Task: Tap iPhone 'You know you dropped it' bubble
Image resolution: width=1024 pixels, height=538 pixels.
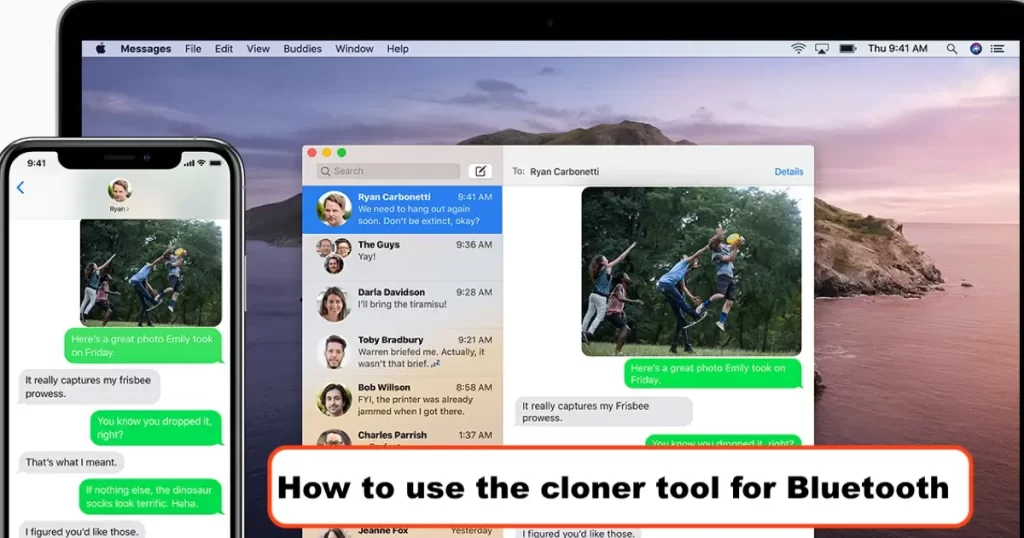Action: (x=156, y=428)
